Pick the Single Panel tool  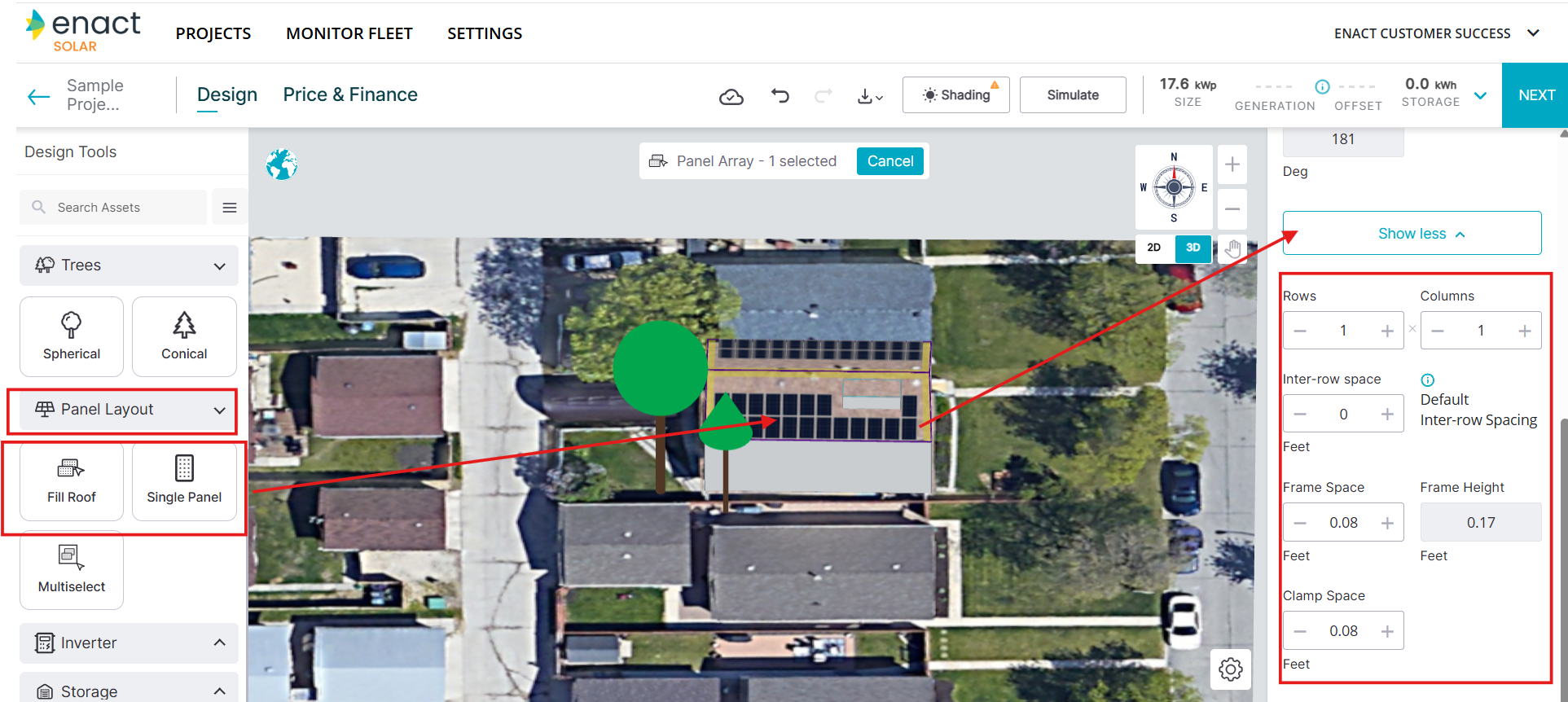(184, 480)
